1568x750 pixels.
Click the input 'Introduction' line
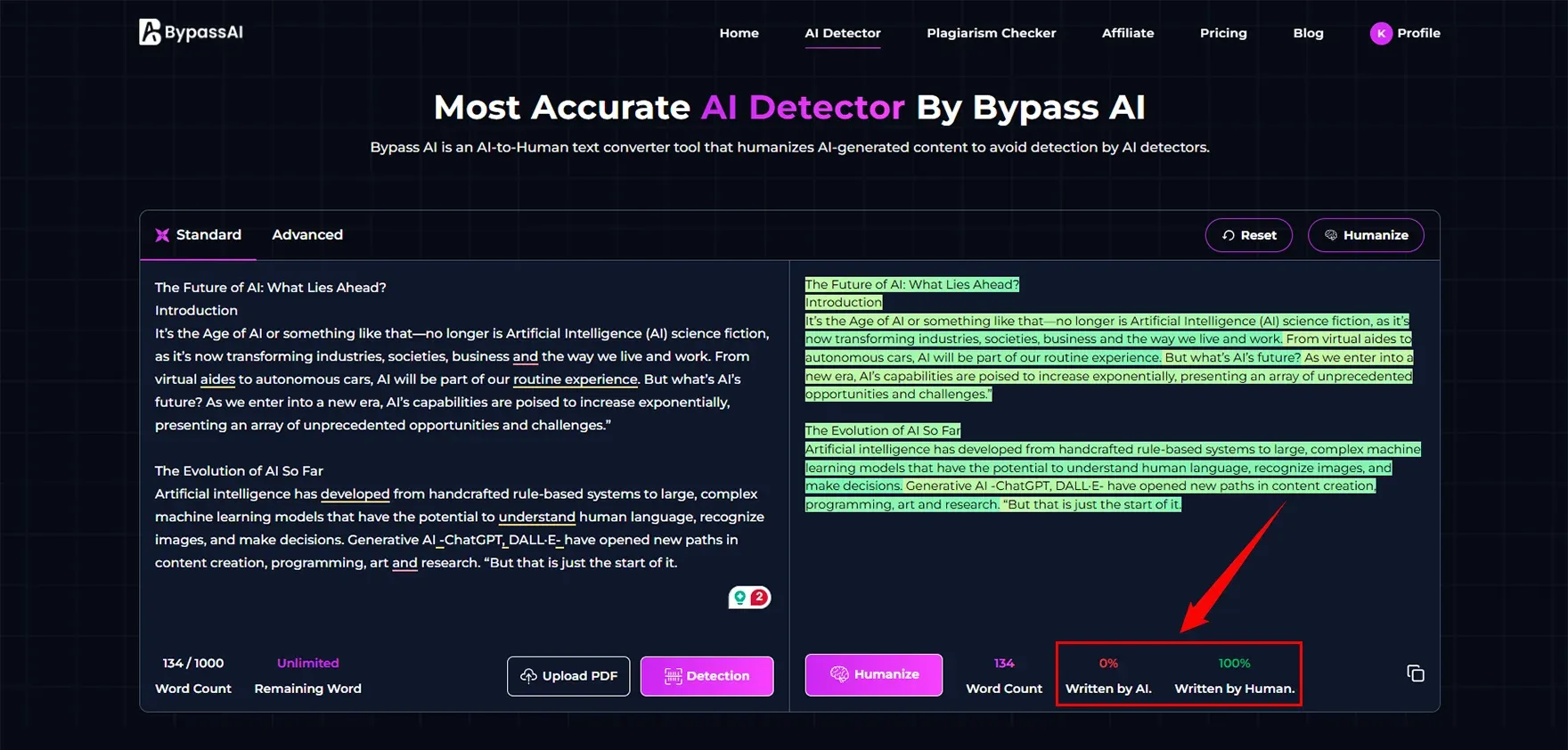(196, 311)
